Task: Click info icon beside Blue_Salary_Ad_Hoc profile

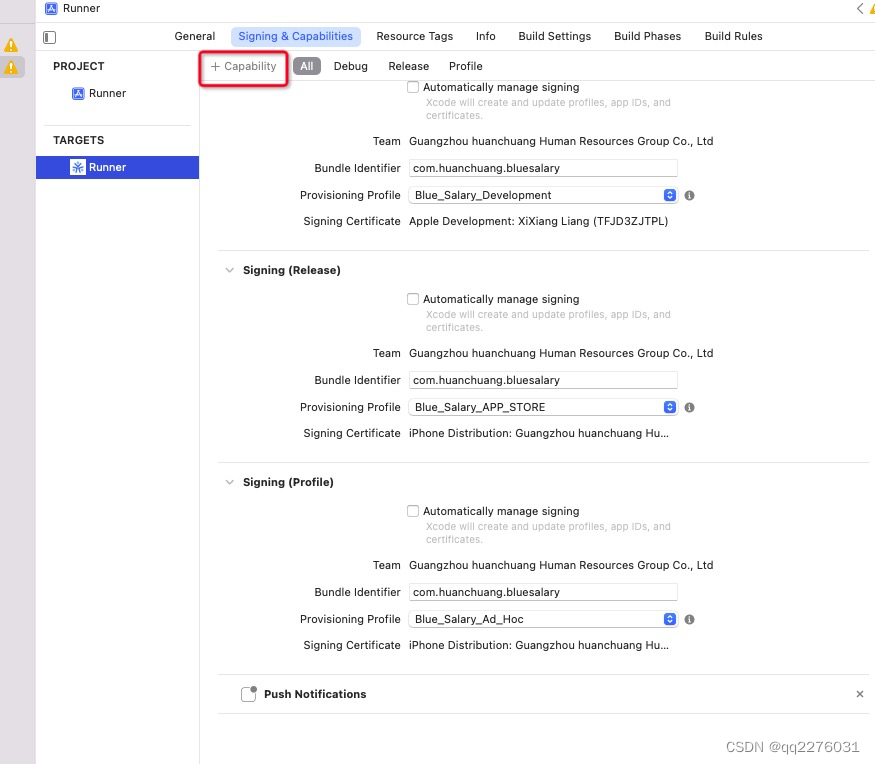Action: click(689, 619)
